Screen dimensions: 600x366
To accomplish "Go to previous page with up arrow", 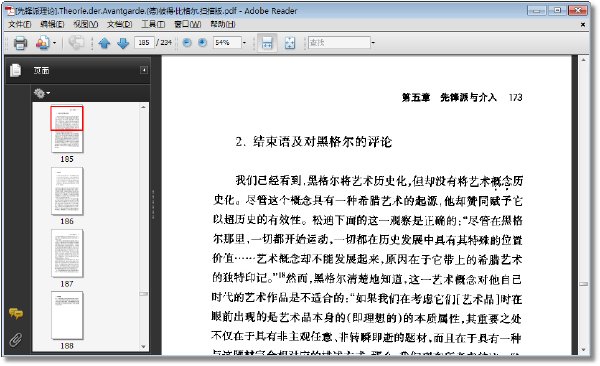I will (x=104, y=43).
